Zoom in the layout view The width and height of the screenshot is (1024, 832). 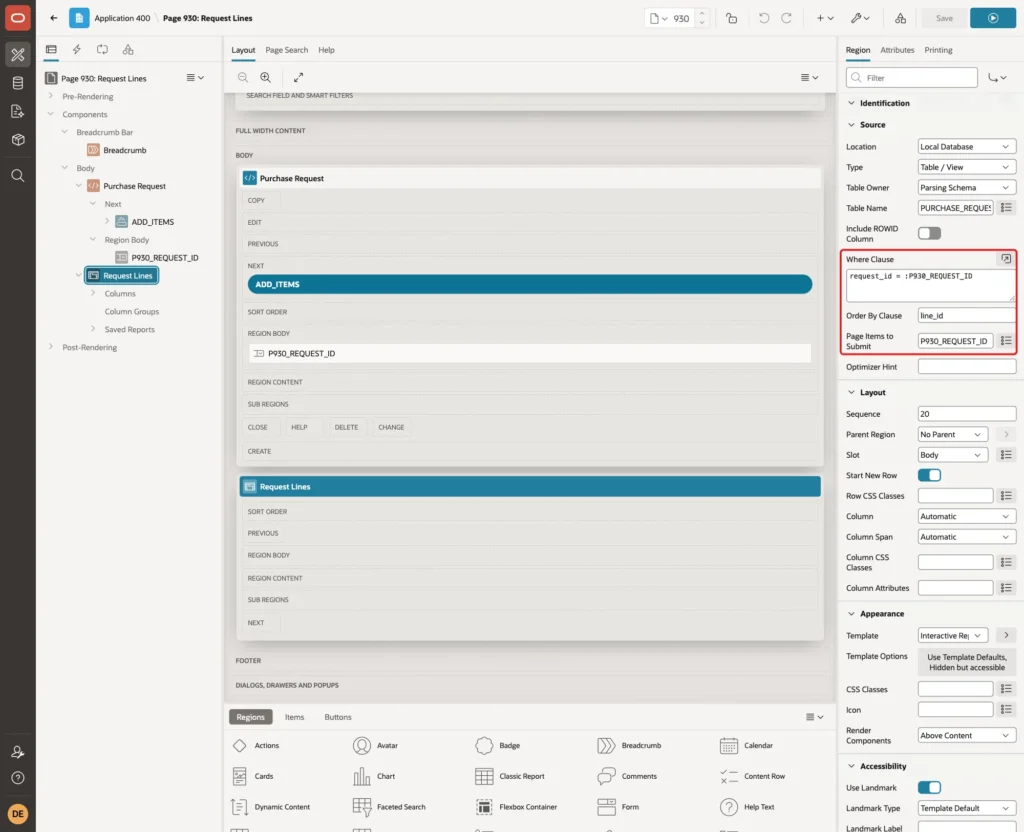[266, 78]
